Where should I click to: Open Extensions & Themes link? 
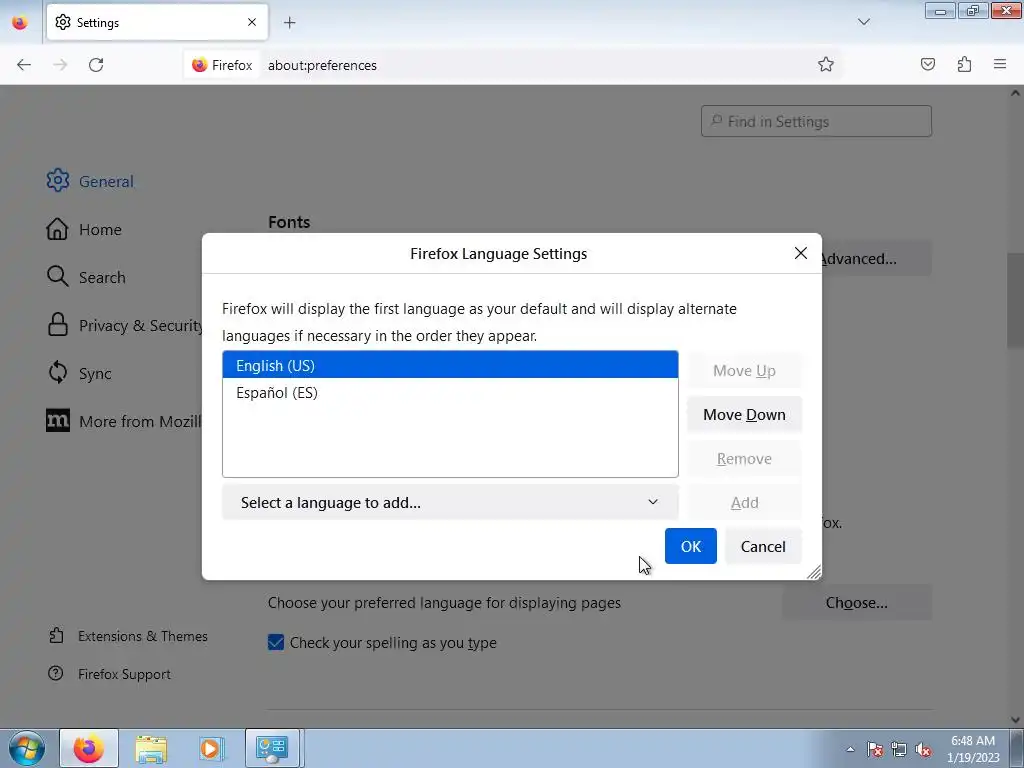tap(128, 636)
